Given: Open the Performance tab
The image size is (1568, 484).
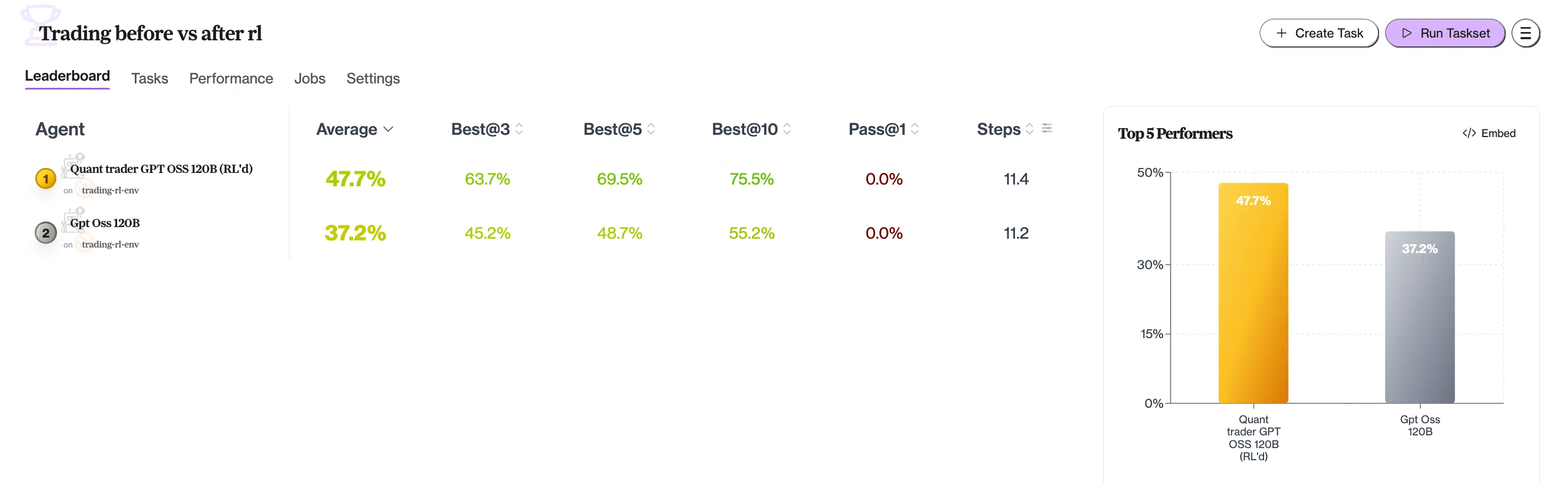Looking at the screenshot, I should 231,78.
